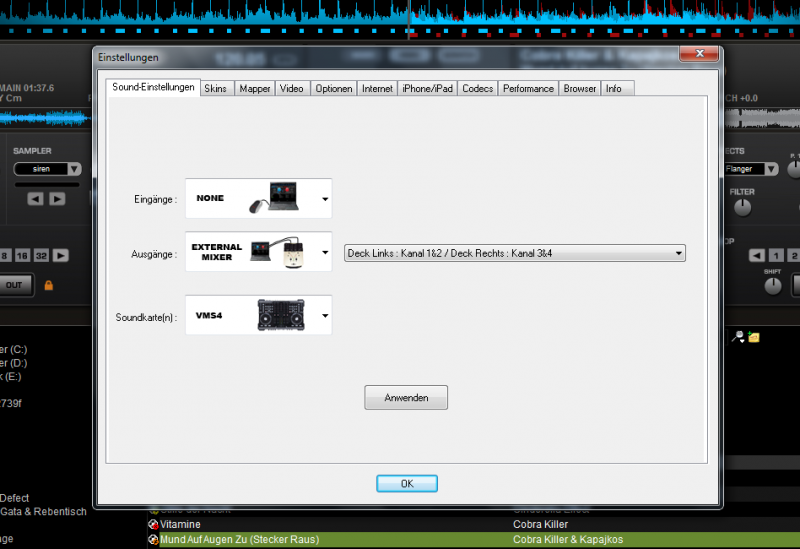This screenshot has height=549, width=800.
Task: Click the external mixer output icon
Action: tap(278, 252)
